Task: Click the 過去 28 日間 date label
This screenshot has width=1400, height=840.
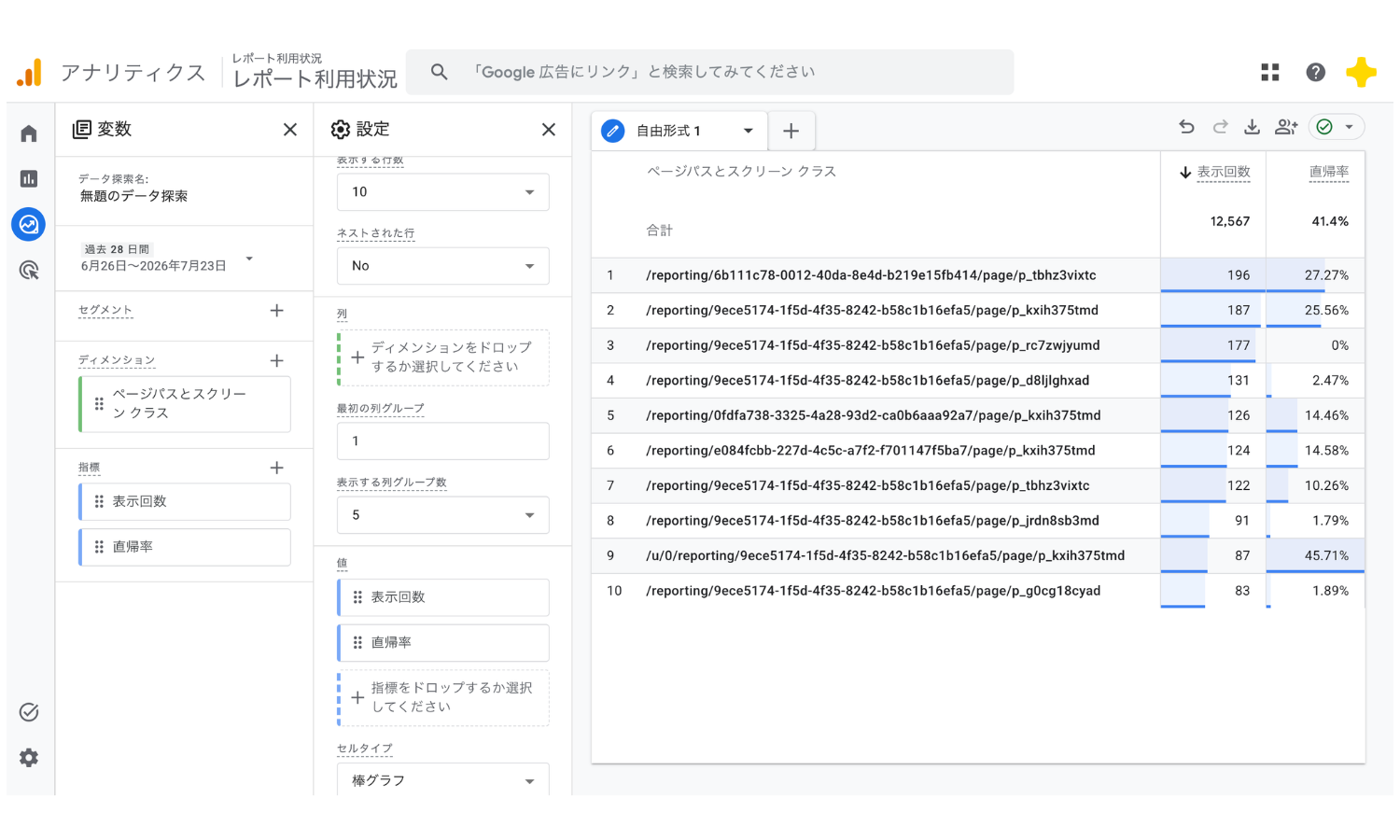Action: click(117, 249)
